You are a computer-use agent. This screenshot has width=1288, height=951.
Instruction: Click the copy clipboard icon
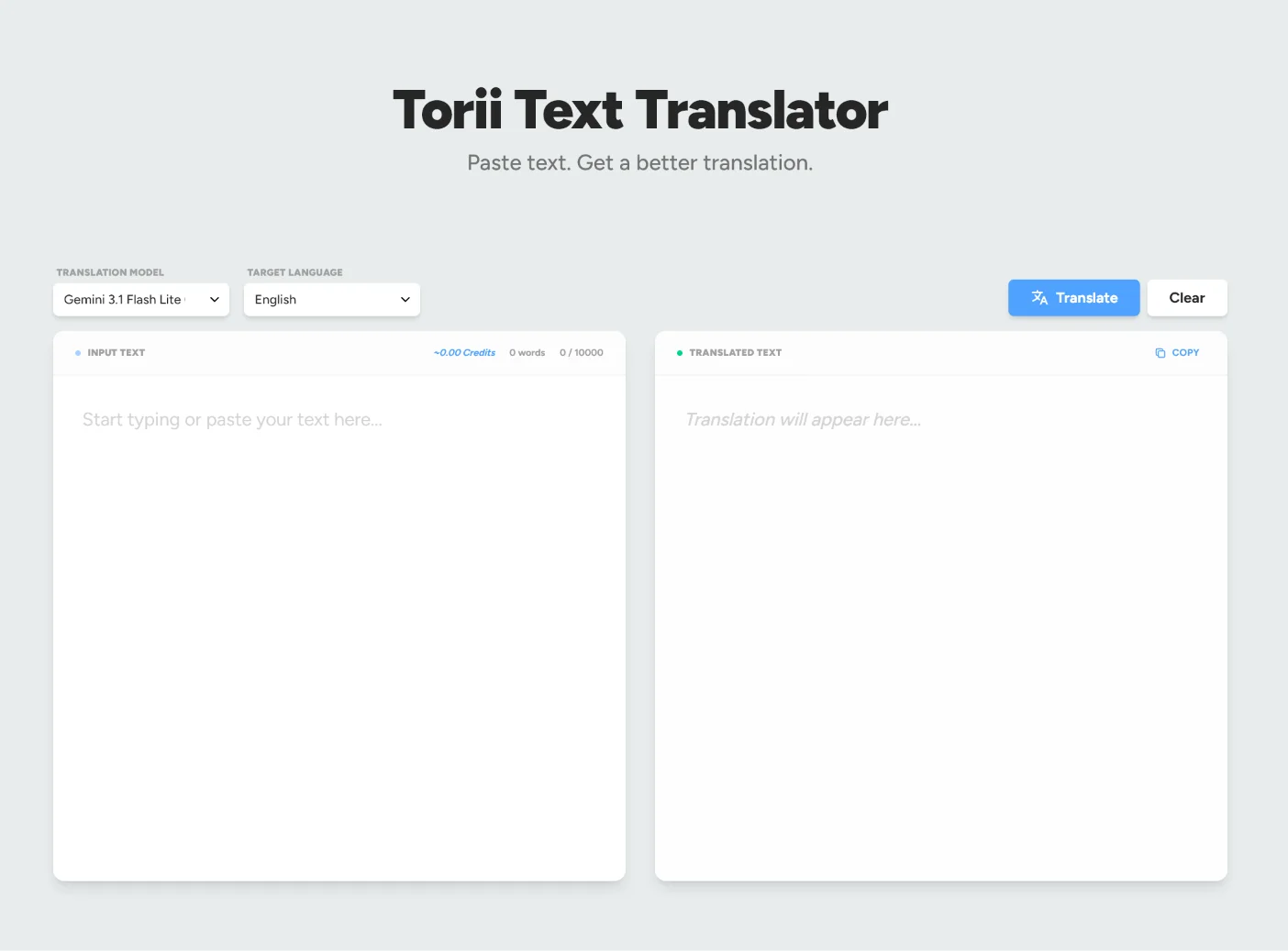[x=1160, y=353]
